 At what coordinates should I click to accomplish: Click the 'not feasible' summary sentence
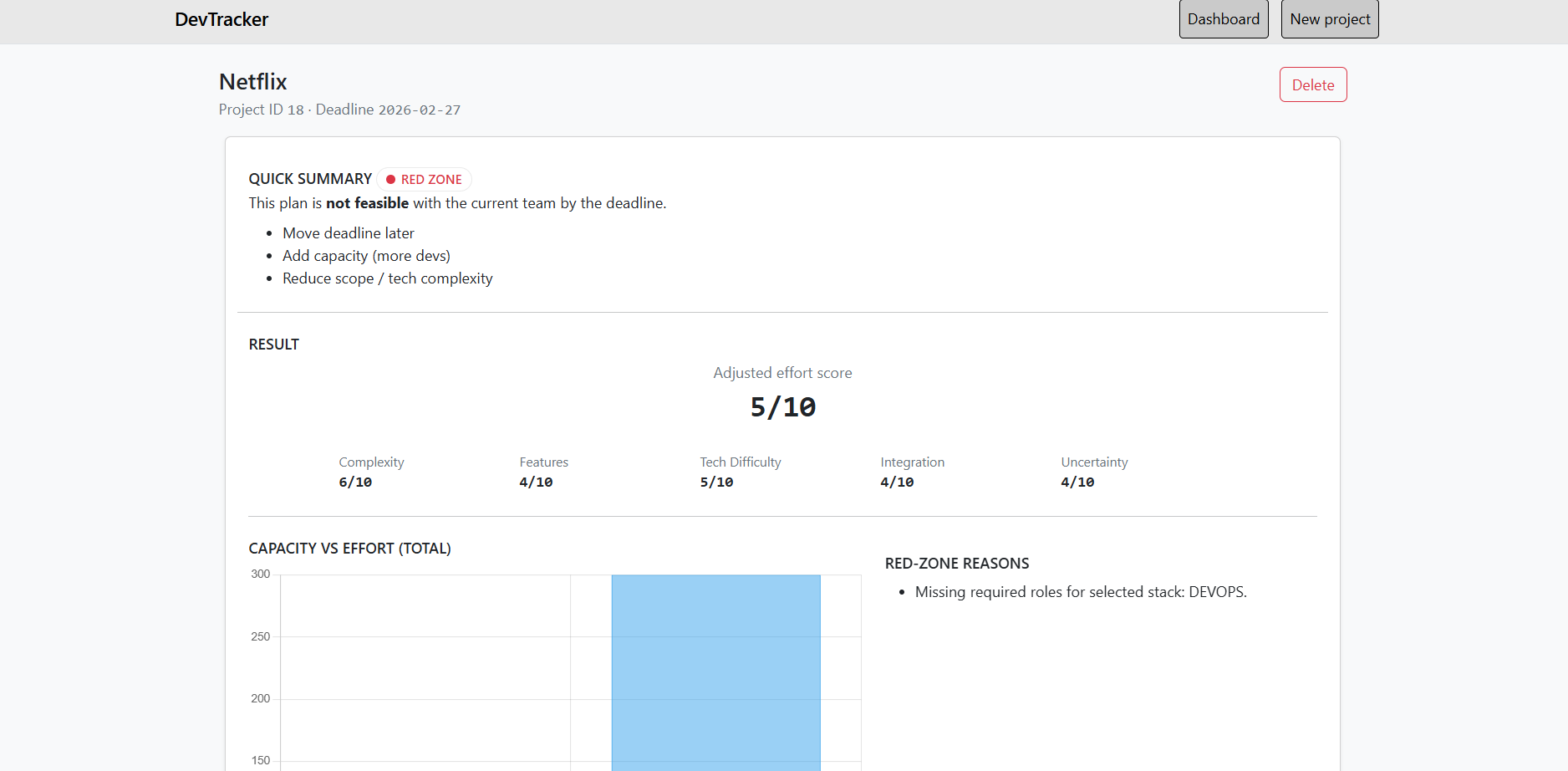pos(457,203)
